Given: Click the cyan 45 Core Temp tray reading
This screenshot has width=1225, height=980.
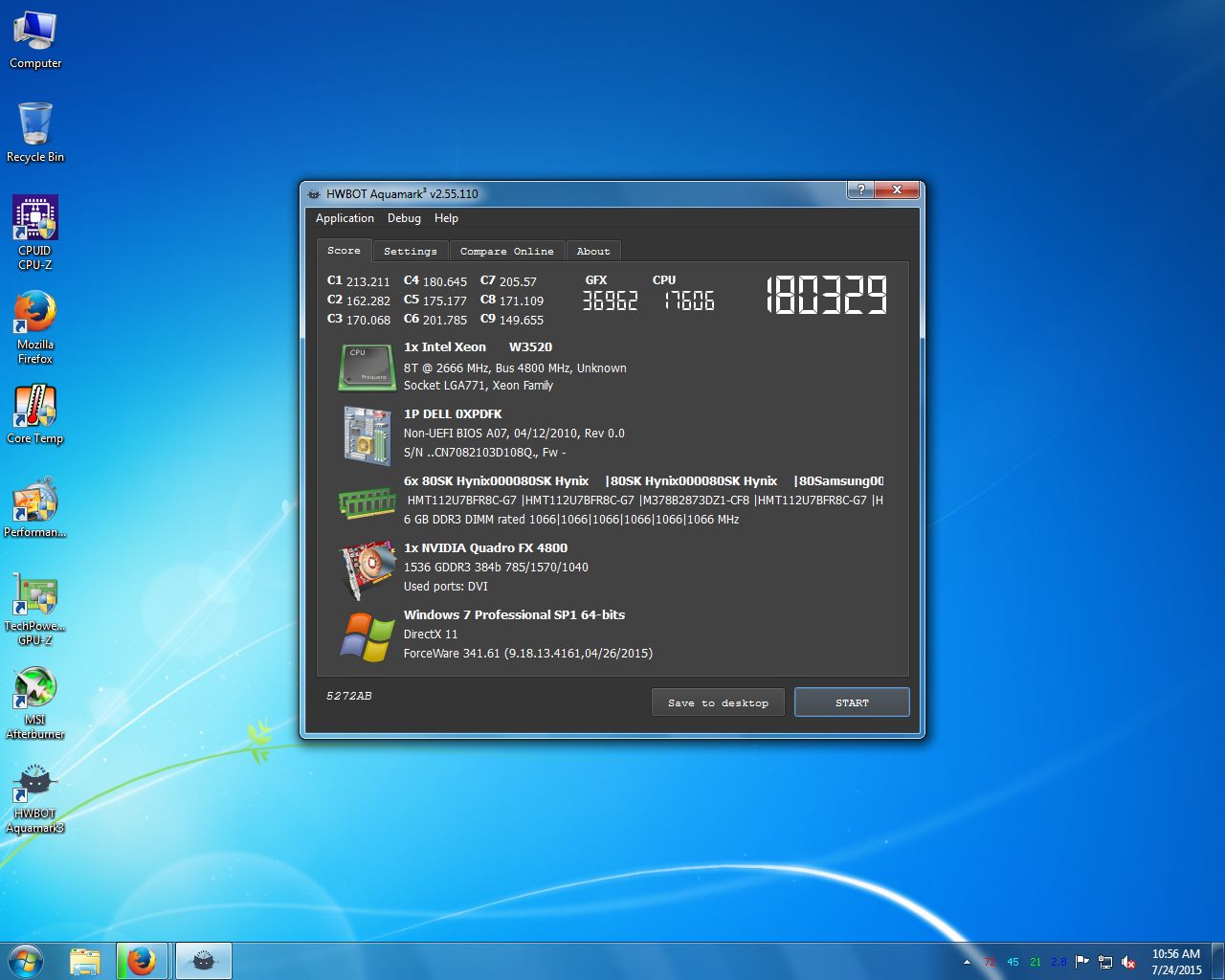Looking at the screenshot, I should tap(1013, 962).
